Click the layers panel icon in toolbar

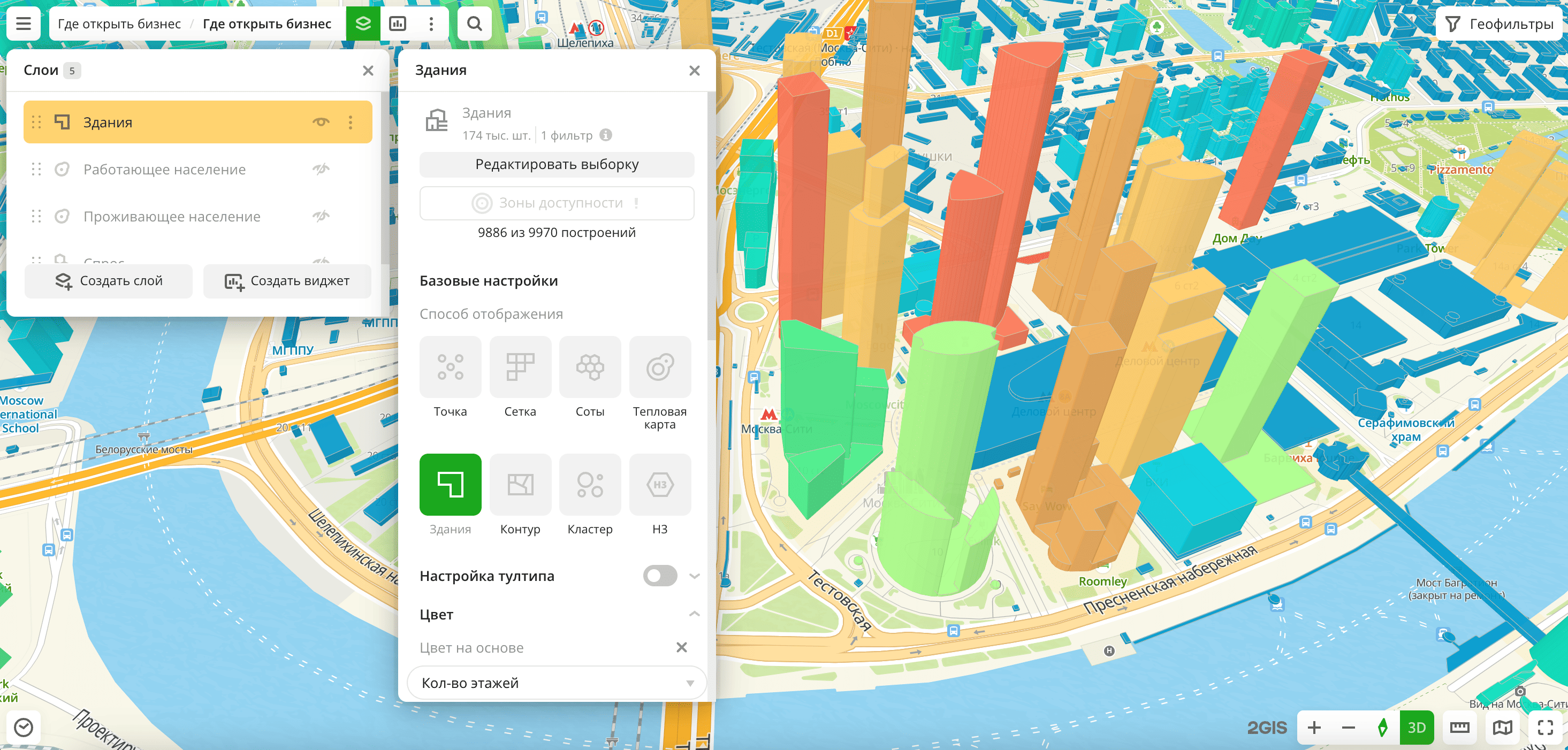[x=363, y=24]
